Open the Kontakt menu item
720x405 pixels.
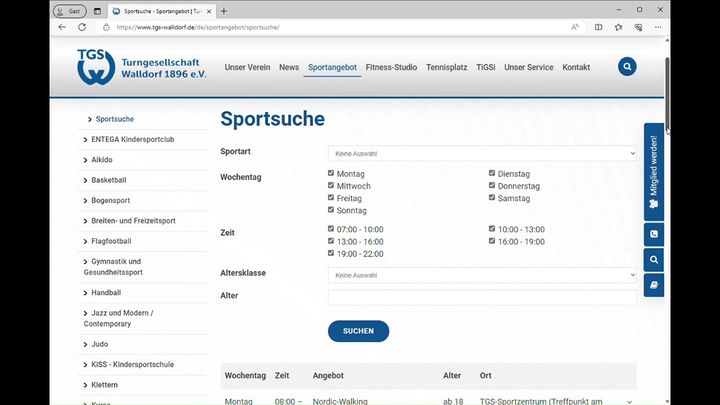[576, 67]
